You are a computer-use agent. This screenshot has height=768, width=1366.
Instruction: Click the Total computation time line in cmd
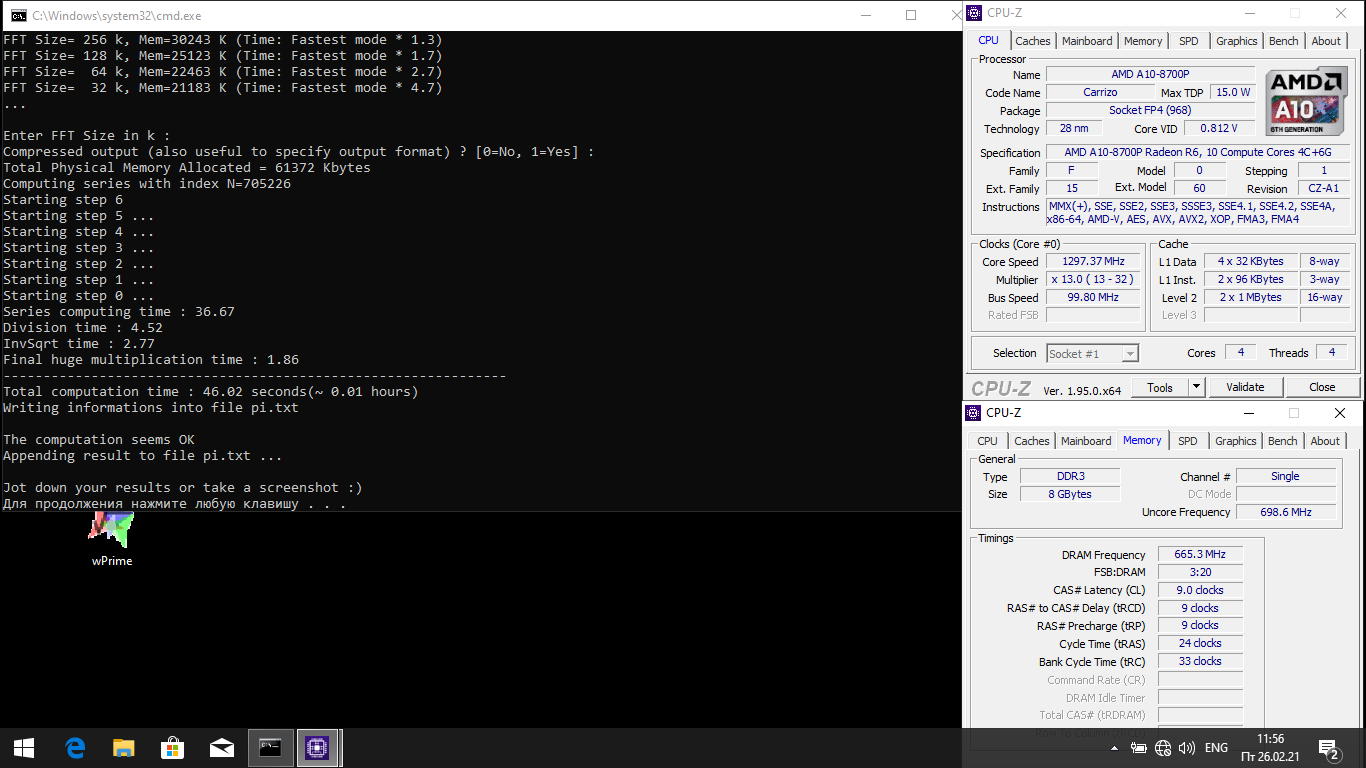click(x=211, y=391)
